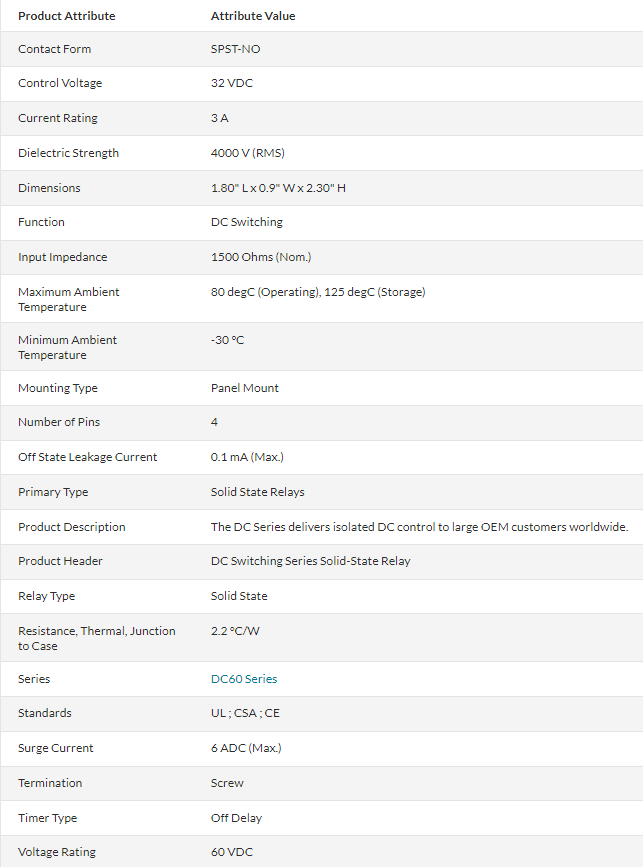Select the Current Rating label

[58, 118]
